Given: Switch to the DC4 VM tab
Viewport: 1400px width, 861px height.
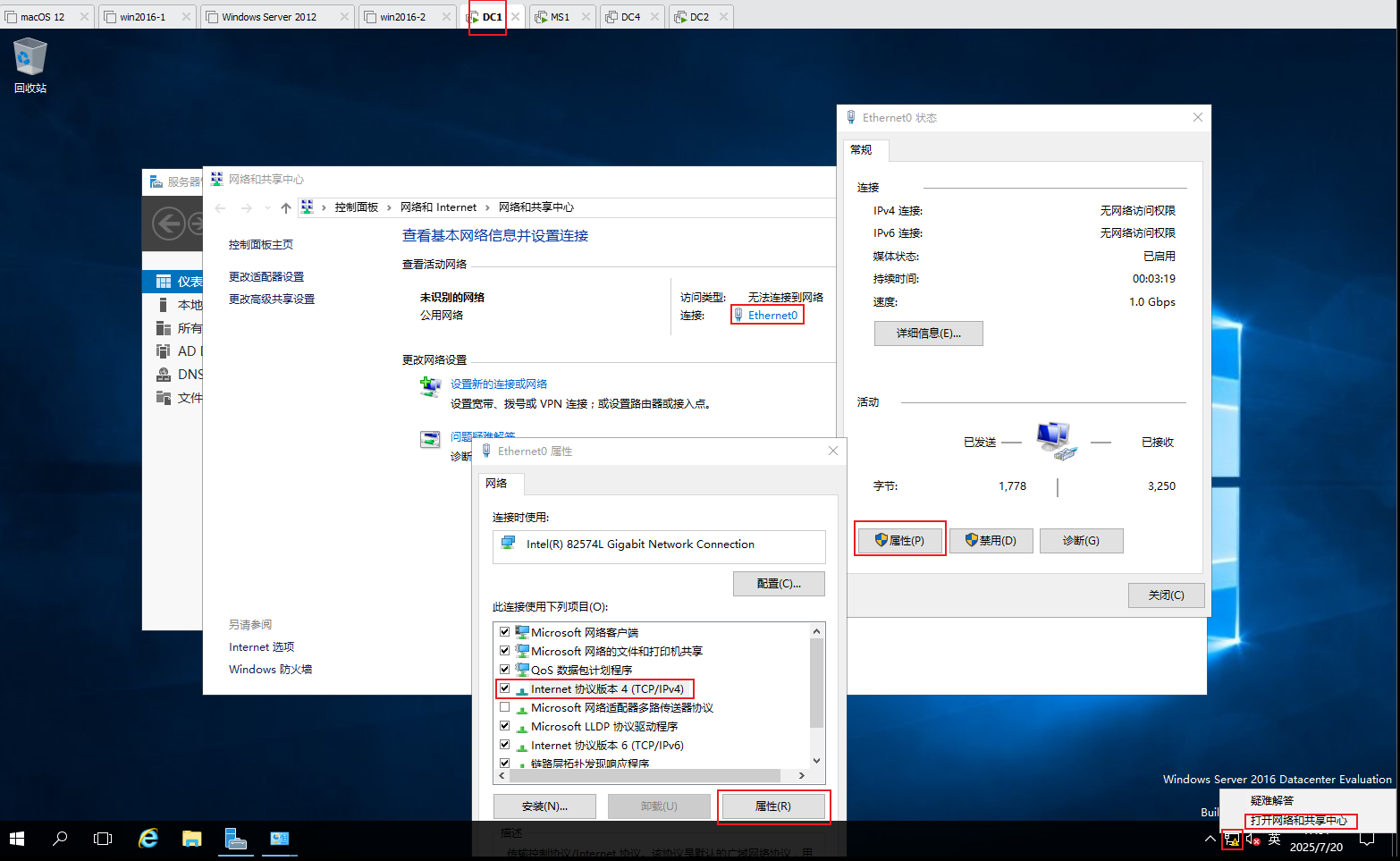Looking at the screenshot, I should (630, 17).
